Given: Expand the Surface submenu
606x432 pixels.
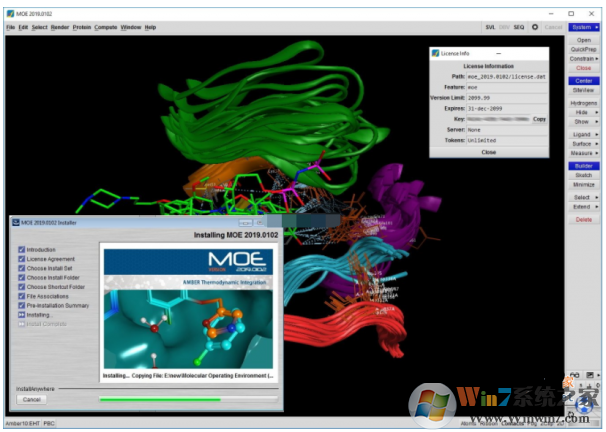Looking at the screenshot, I should click(x=584, y=144).
